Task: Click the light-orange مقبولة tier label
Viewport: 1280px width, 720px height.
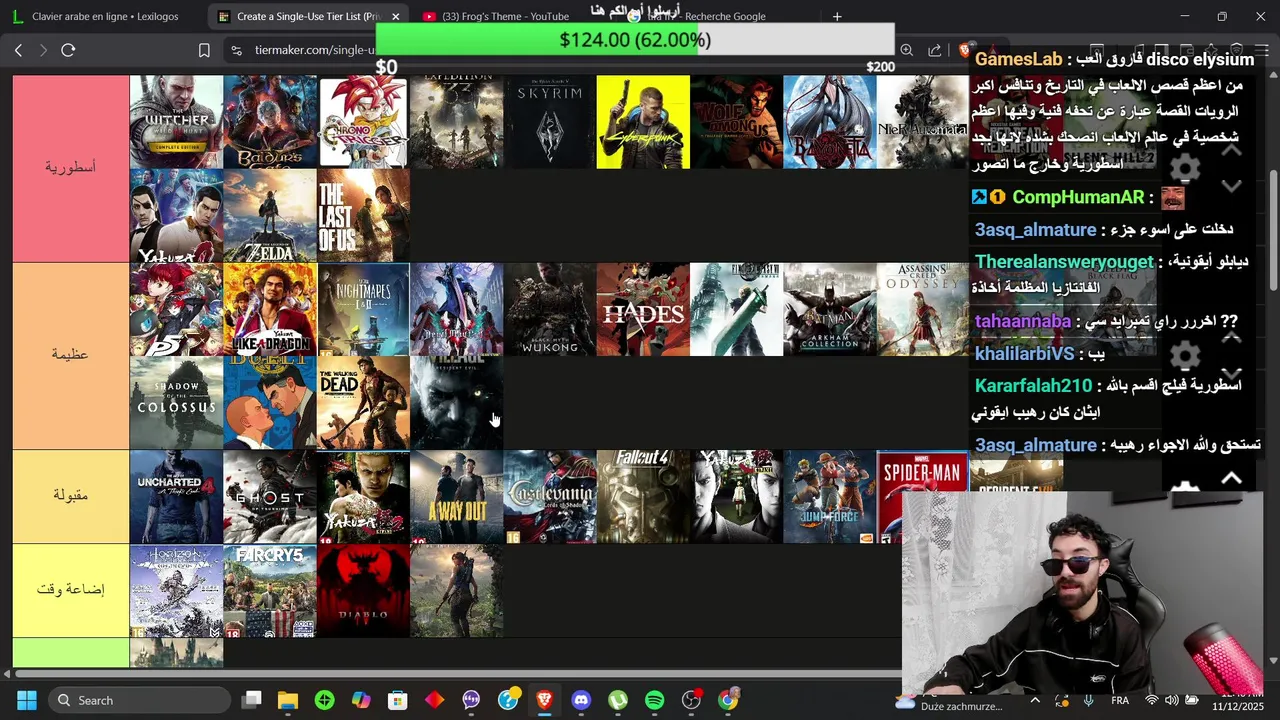Action: [71, 496]
